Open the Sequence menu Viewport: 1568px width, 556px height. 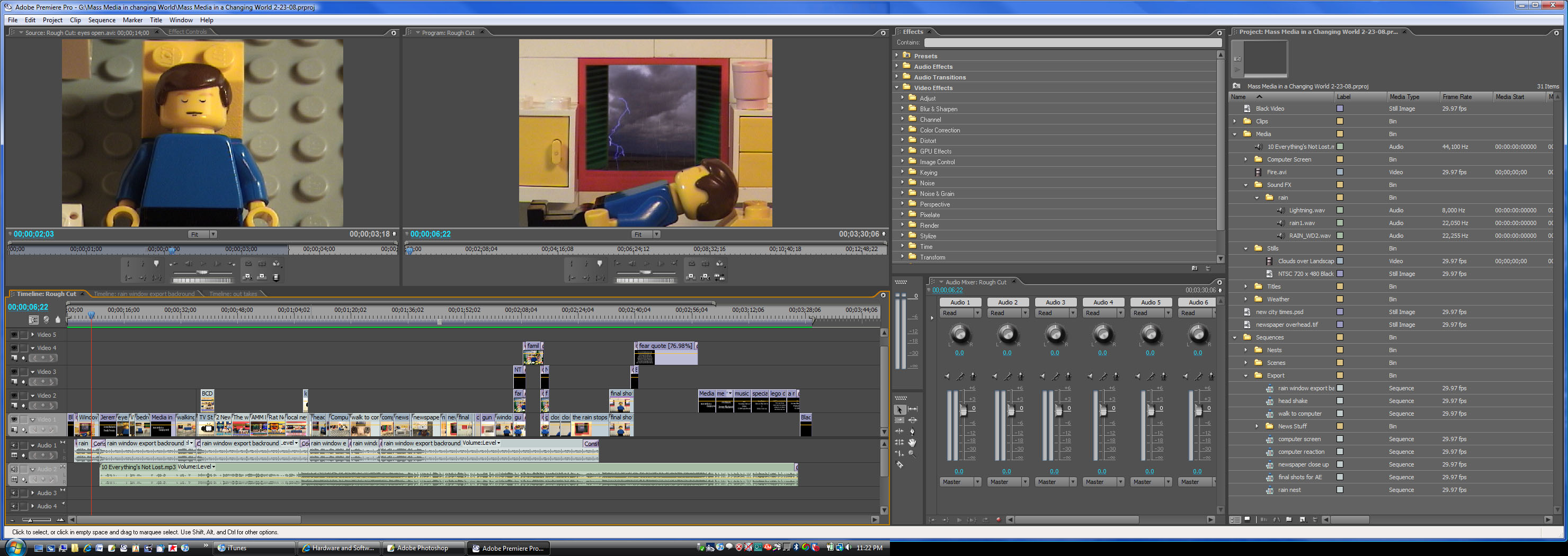(102, 20)
